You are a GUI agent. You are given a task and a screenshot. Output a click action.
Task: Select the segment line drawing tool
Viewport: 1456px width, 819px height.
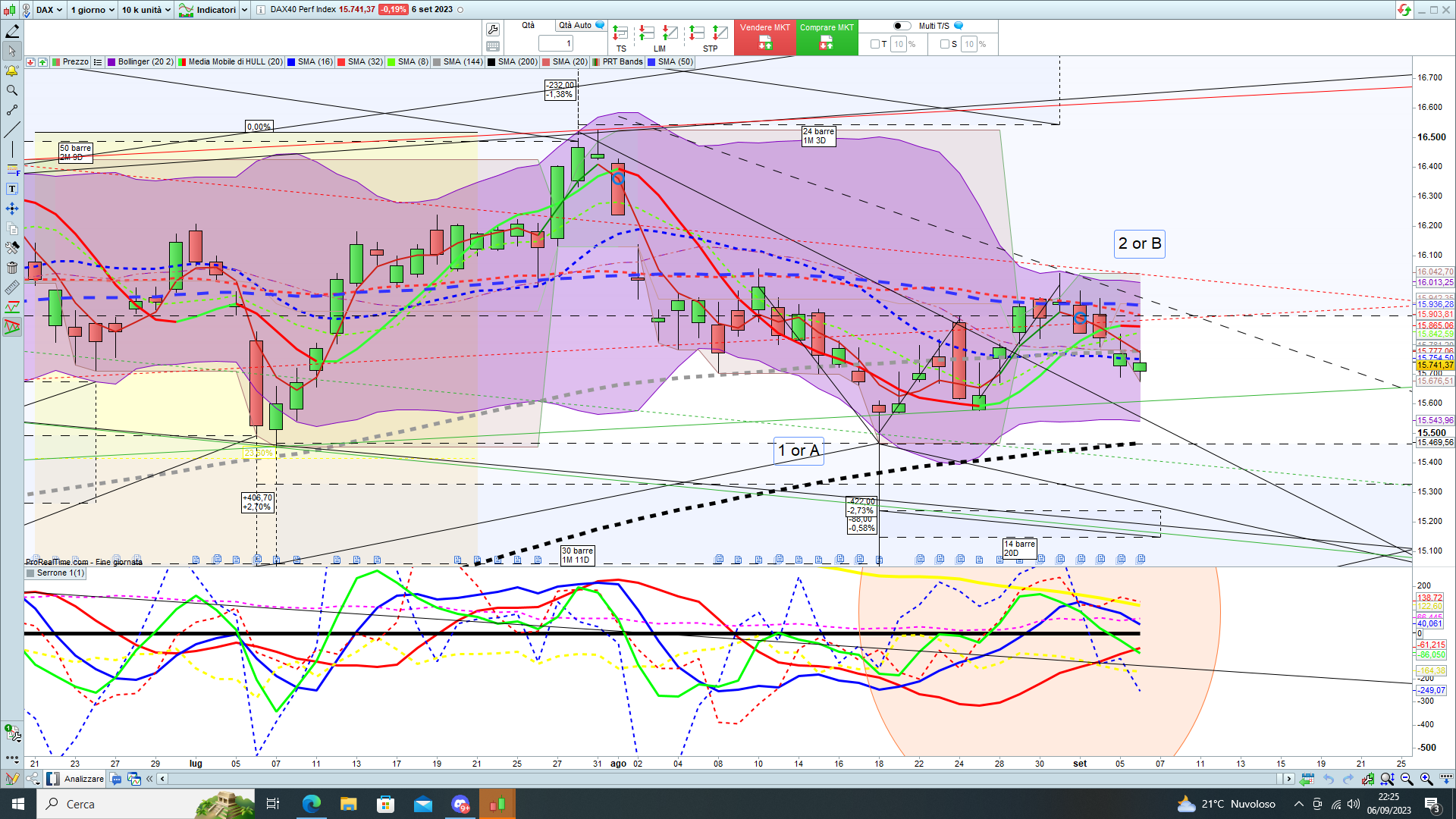point(12,110)
